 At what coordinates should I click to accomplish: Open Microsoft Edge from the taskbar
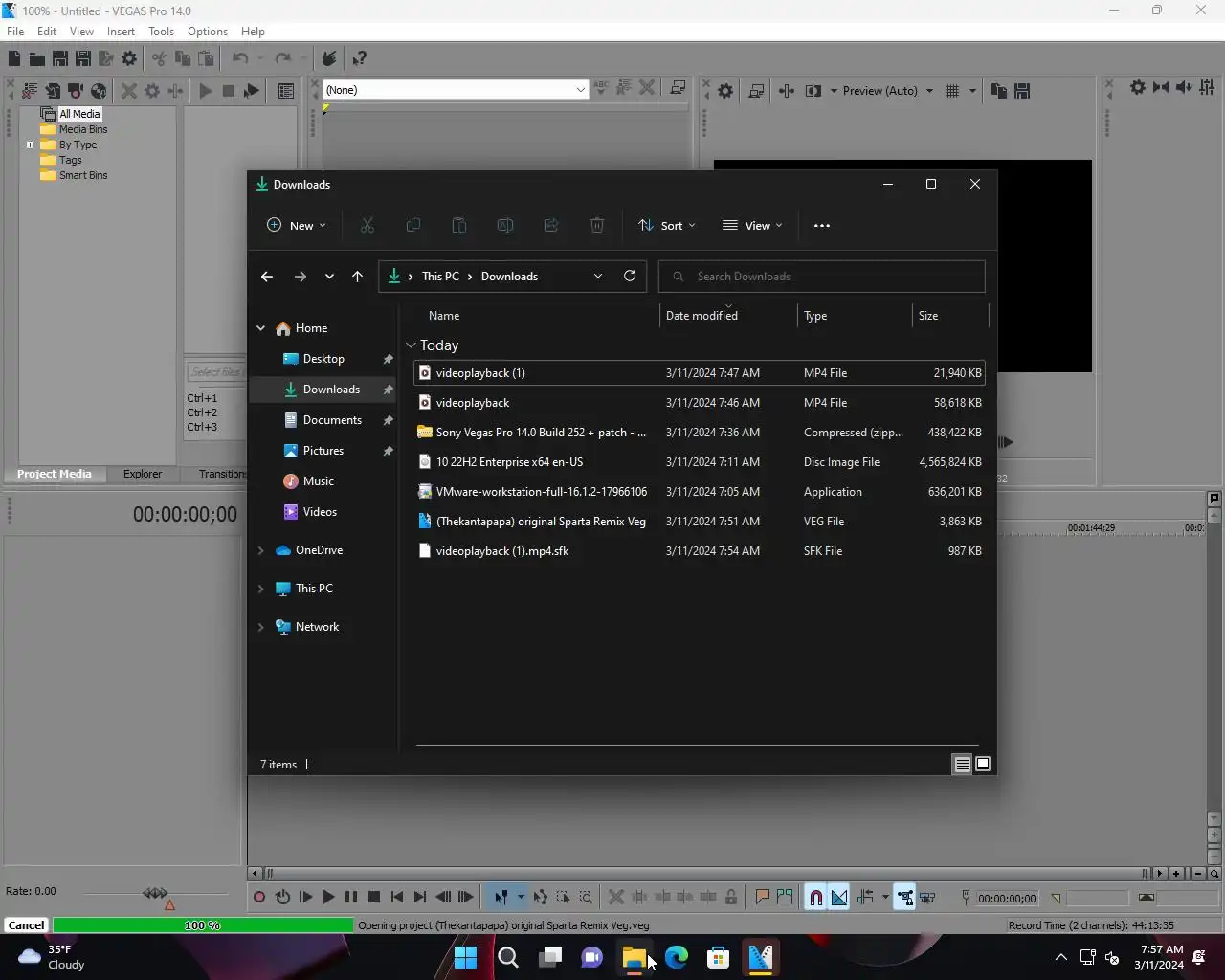pos(677,957)
